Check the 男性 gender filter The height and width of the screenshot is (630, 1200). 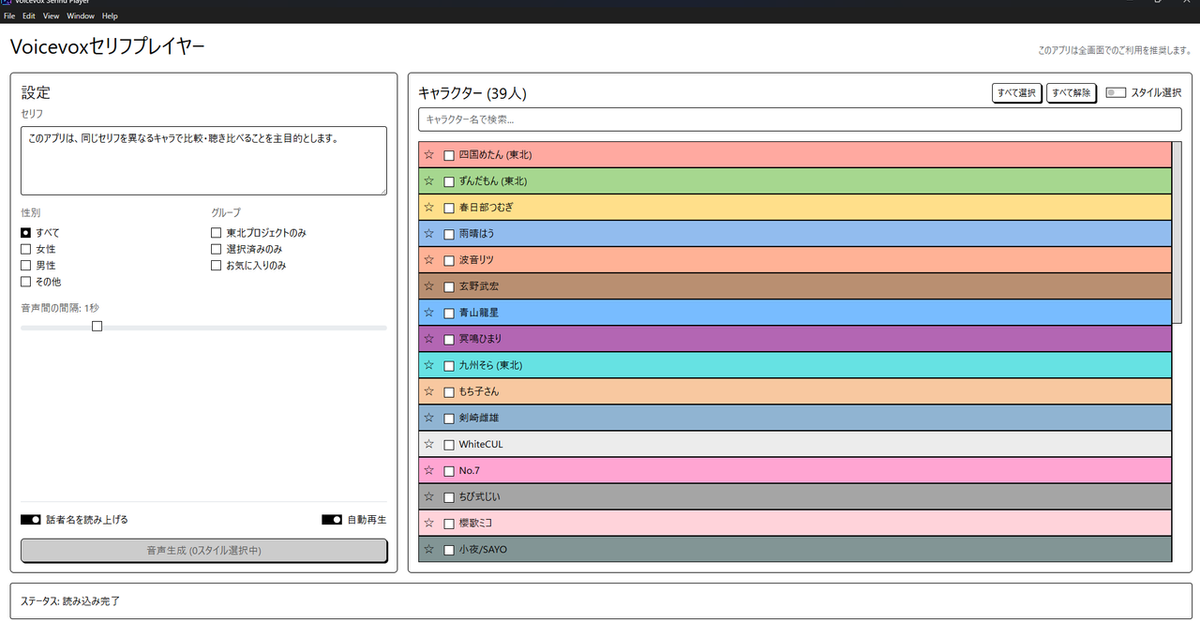pos(26,265)
